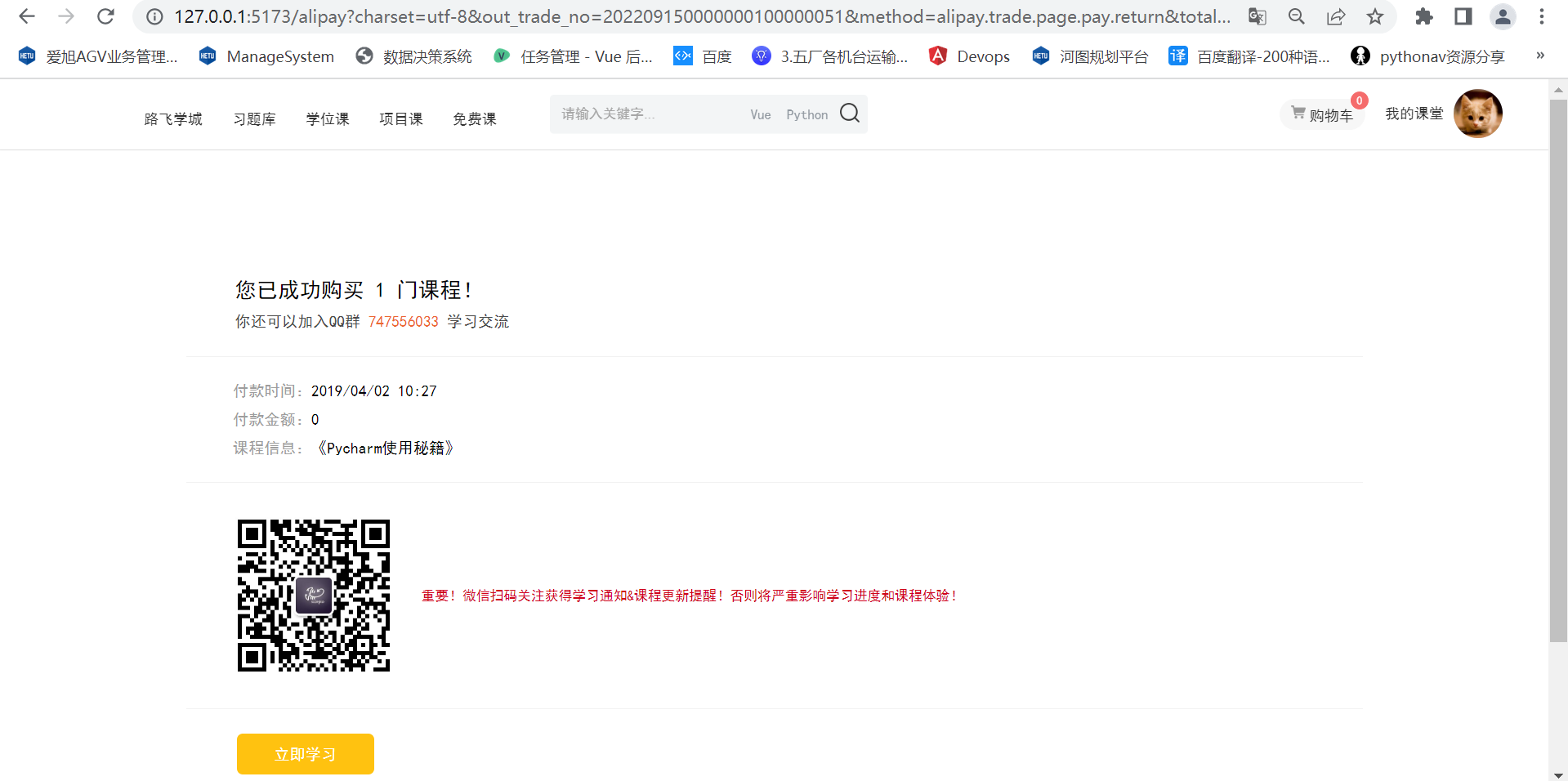The height and width of the screenshot is (781, 1568).
Task: Open pythonav资源分享 bookmark
Action: (x=1428, y=56)
